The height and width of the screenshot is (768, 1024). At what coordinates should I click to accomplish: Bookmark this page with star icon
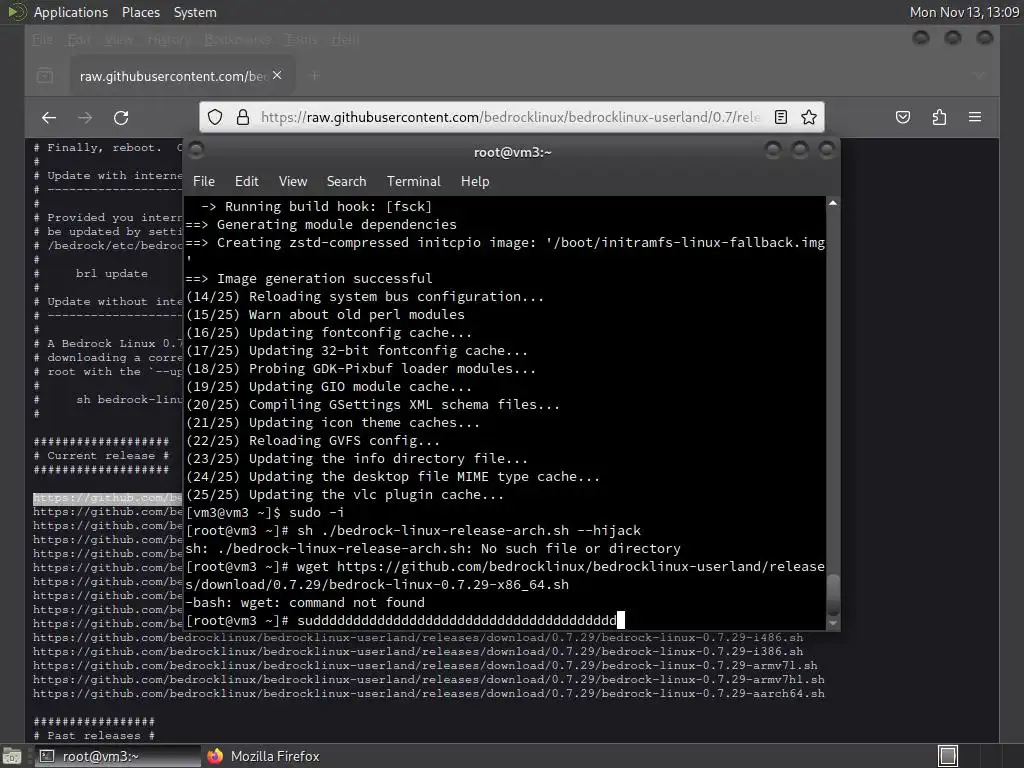[x=808, y=117]
